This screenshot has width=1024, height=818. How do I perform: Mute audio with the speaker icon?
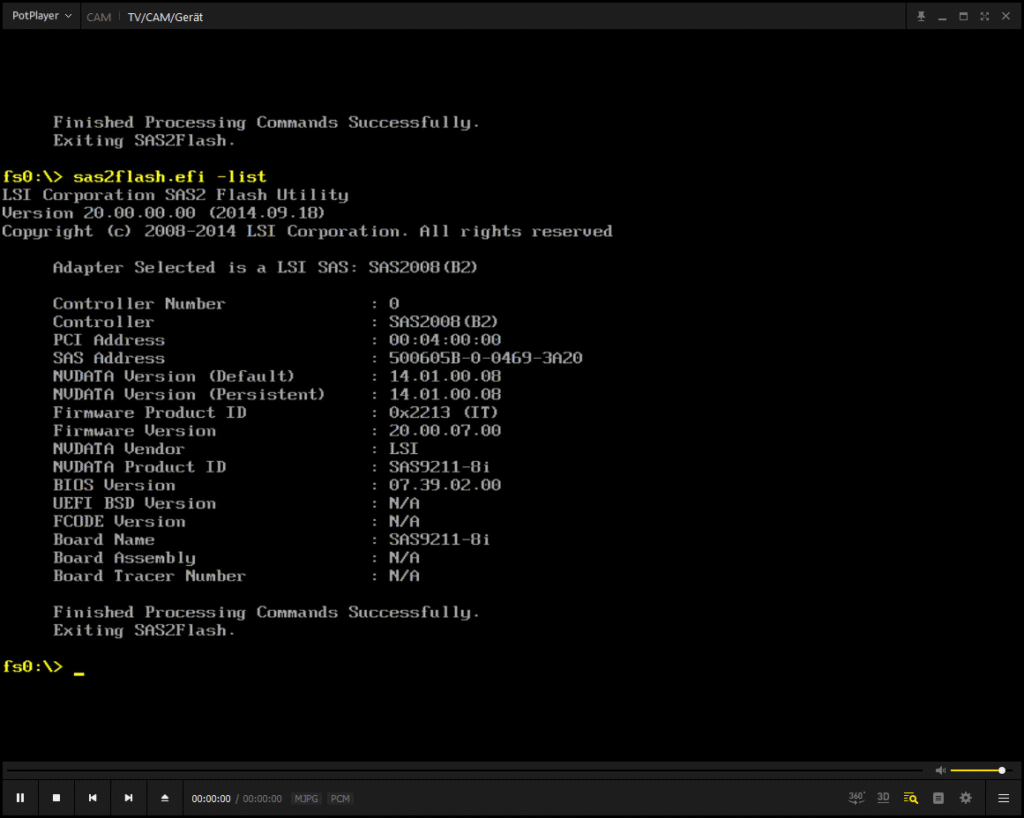[940, 770]
